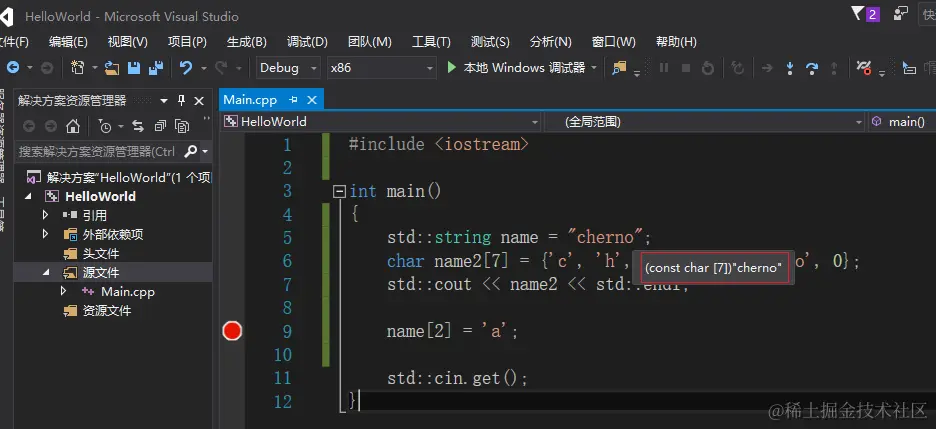The width and height of the screenshot is (936, 429).
Task: Open the HelloWorld project scope dropdown
Action: tap(535, 122)
